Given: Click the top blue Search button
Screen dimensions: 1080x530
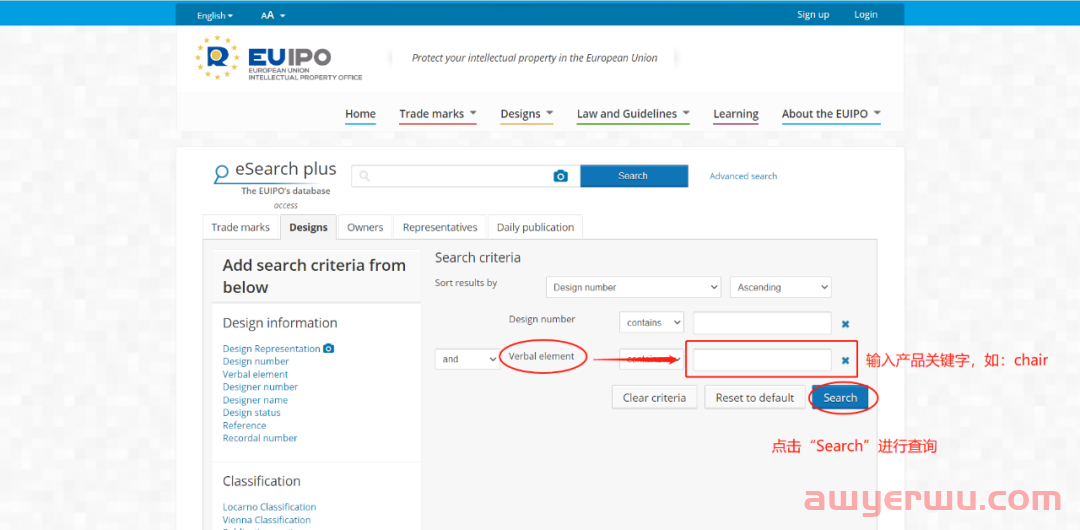Looking at the screenshot, I should point(634,176).
